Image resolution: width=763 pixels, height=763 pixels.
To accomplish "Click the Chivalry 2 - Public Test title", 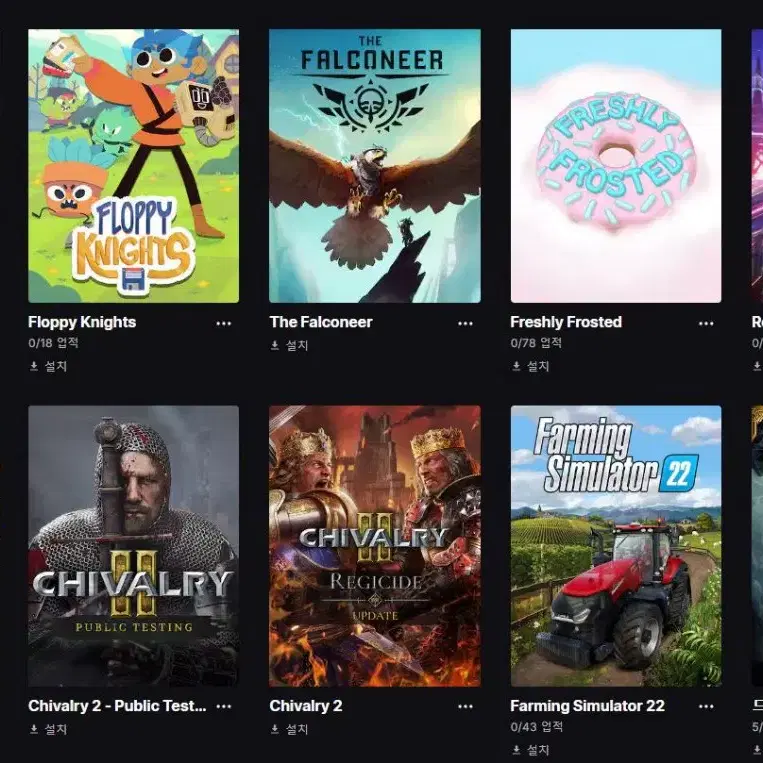I will pos(117,706).
